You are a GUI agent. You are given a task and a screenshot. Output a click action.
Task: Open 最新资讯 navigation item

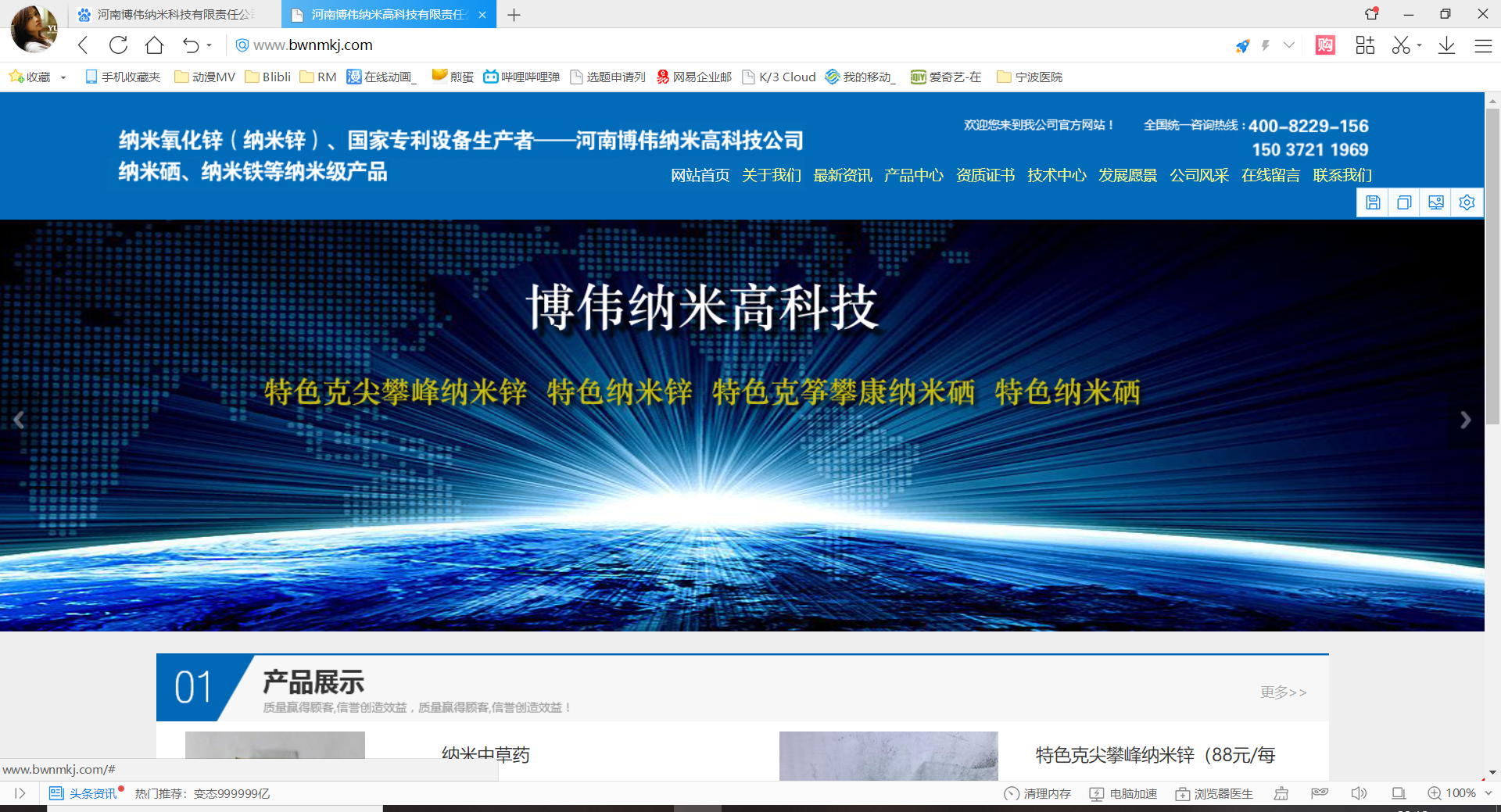click(843, 175)
